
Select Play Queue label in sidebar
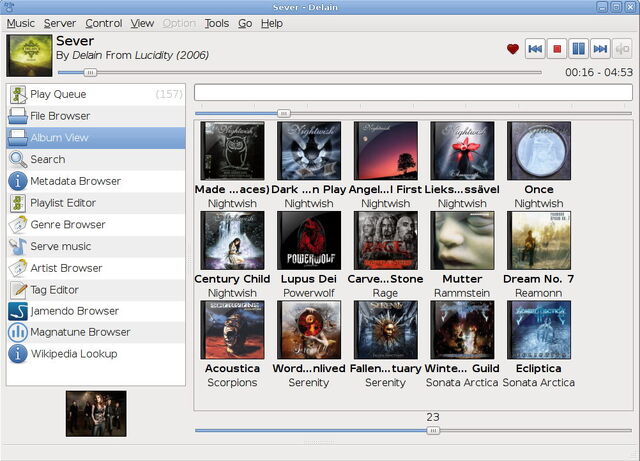click(x=58, y=94)
